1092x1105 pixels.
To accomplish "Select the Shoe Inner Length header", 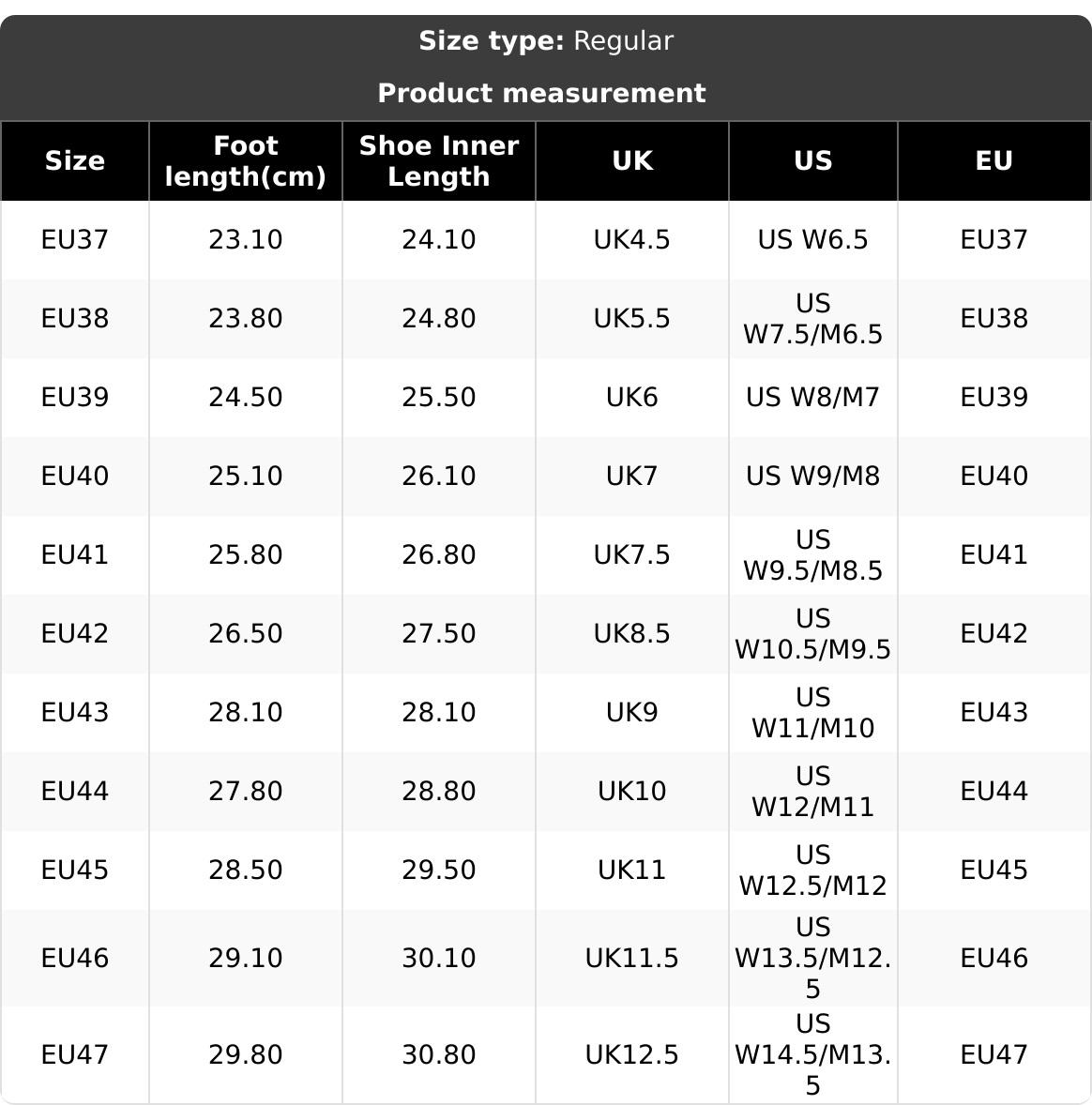I will pos(439,161).
